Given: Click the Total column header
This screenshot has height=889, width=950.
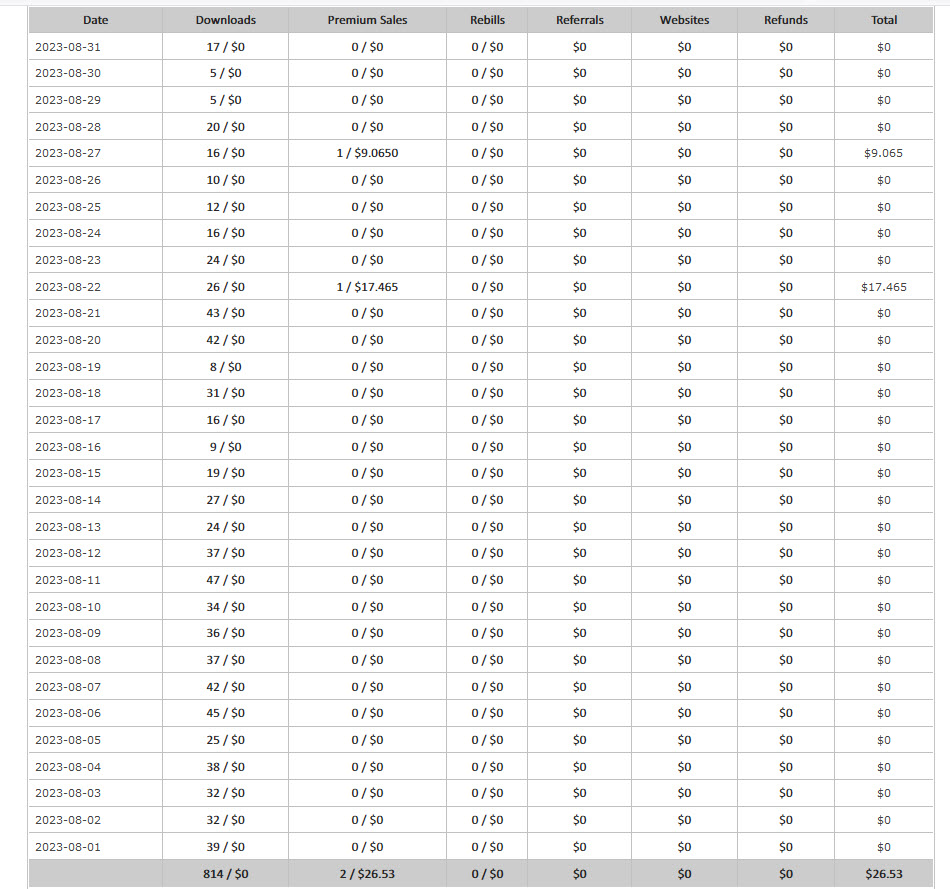Looking at the screenshot, I should tap(884, 20).
